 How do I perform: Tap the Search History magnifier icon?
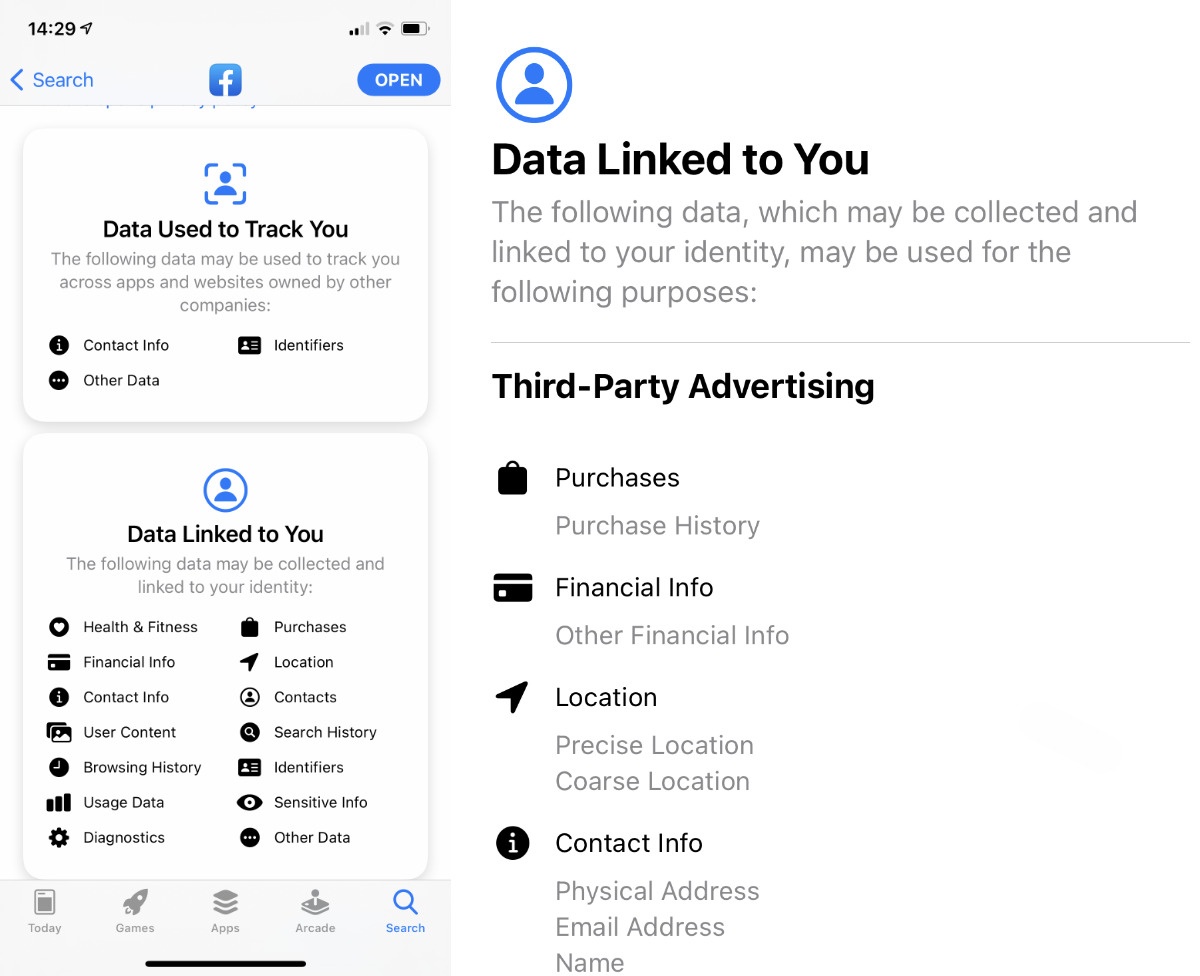click(x=250, y=732)
